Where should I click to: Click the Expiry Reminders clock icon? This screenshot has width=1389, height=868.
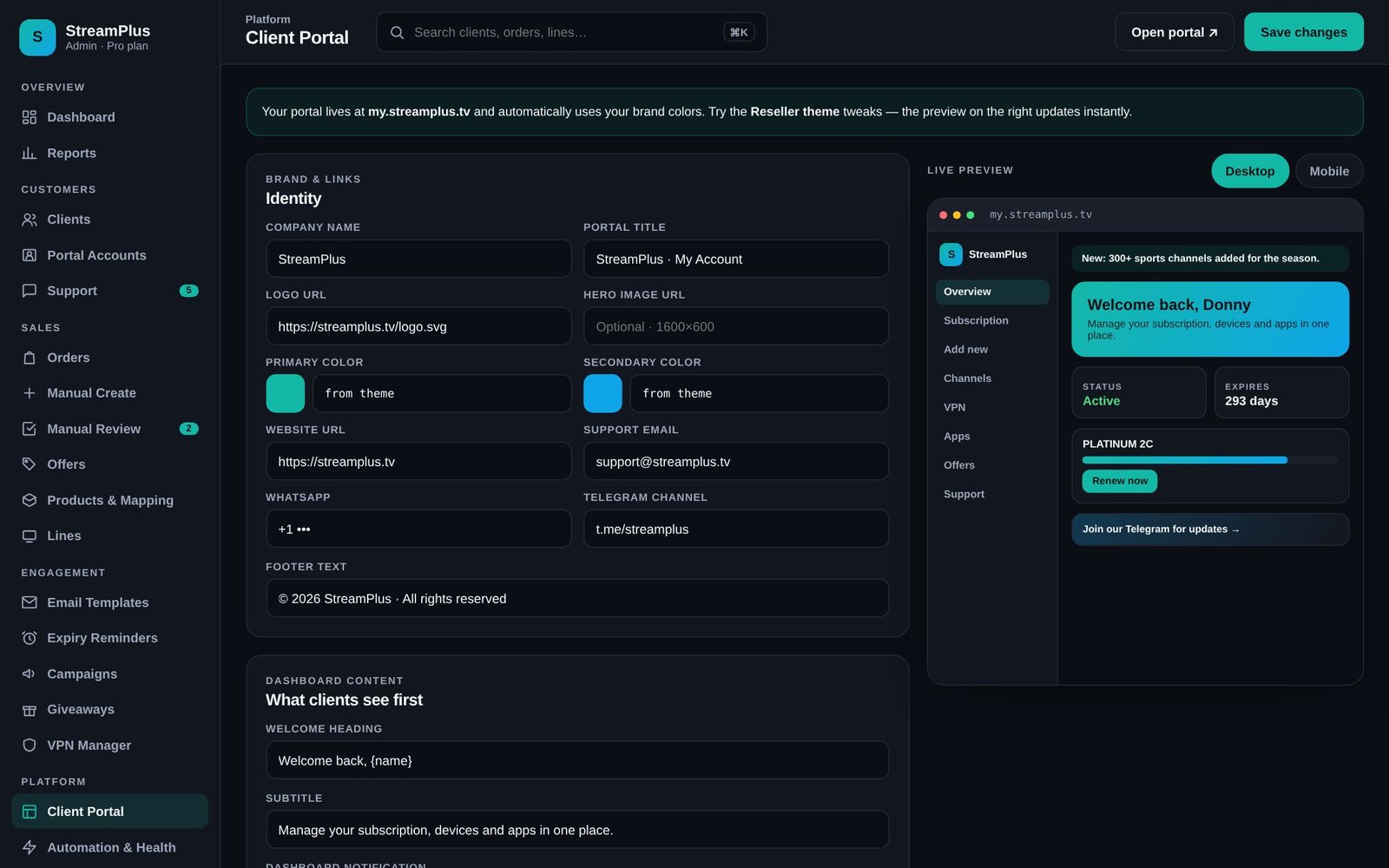tap(30, 638)
